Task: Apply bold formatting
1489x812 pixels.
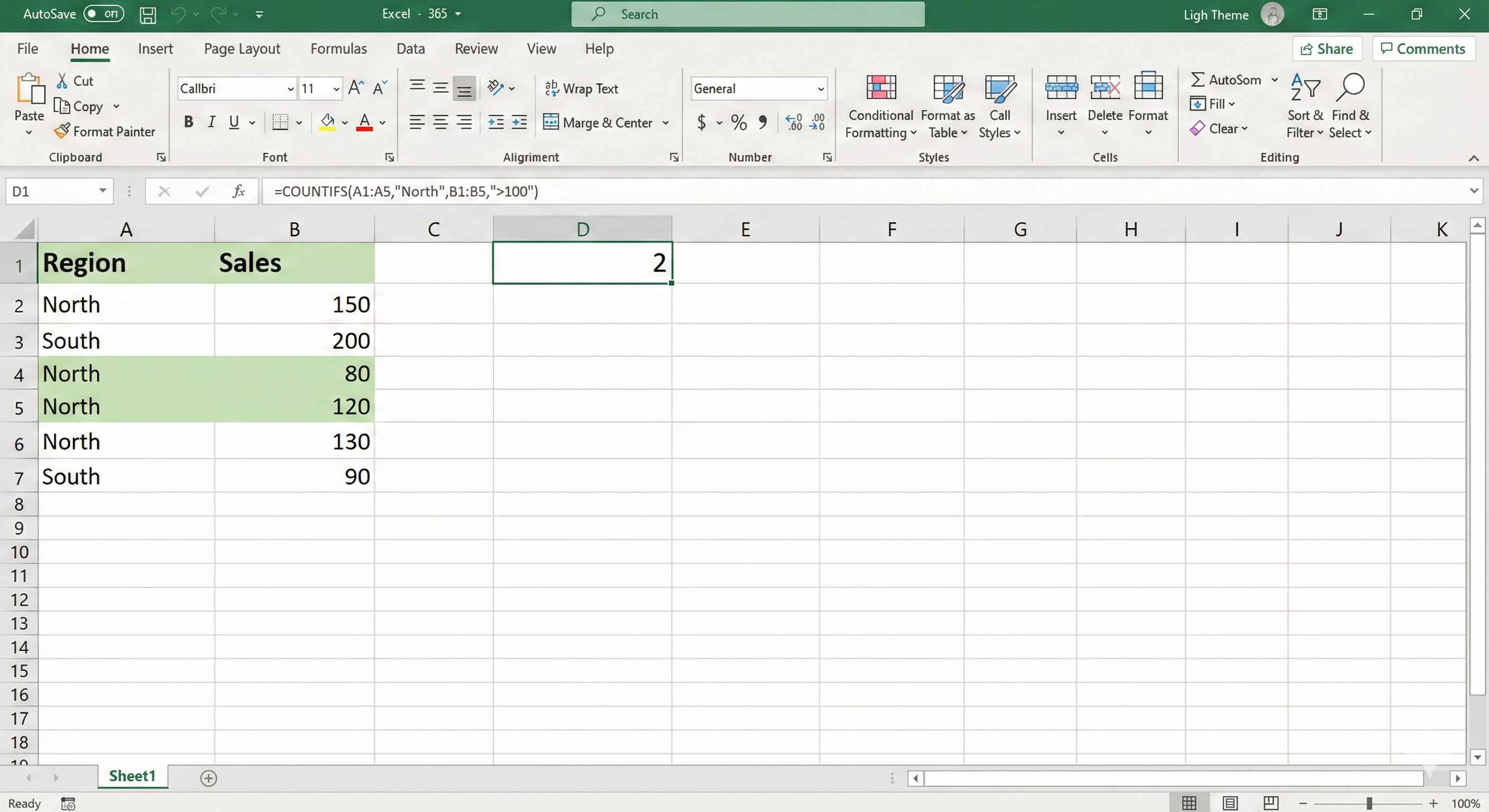Action: pyautogui.click(x=188, y=122)
